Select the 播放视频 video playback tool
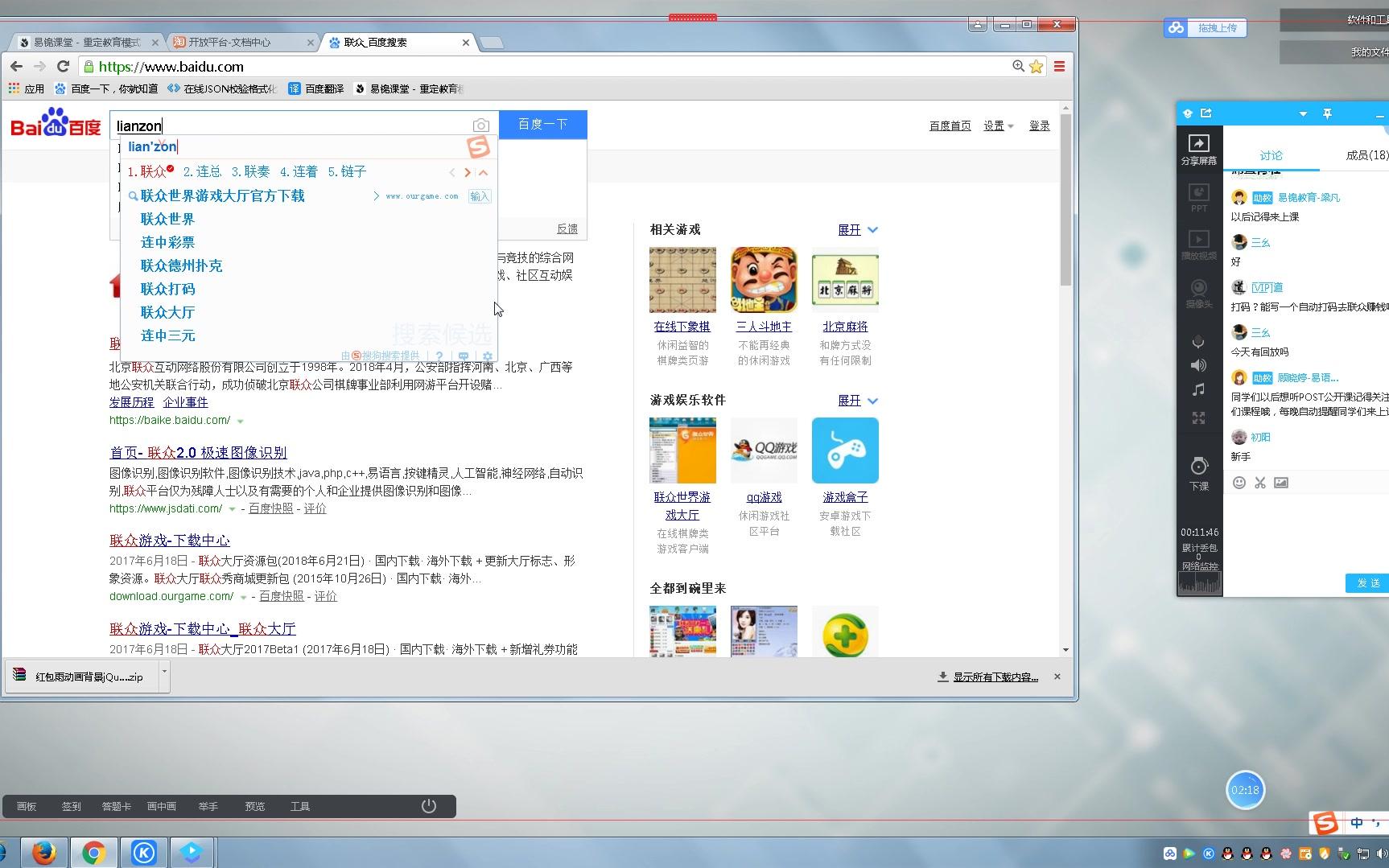The height and width of the screenshot is (868, 1389). [x=1198, y=243]
